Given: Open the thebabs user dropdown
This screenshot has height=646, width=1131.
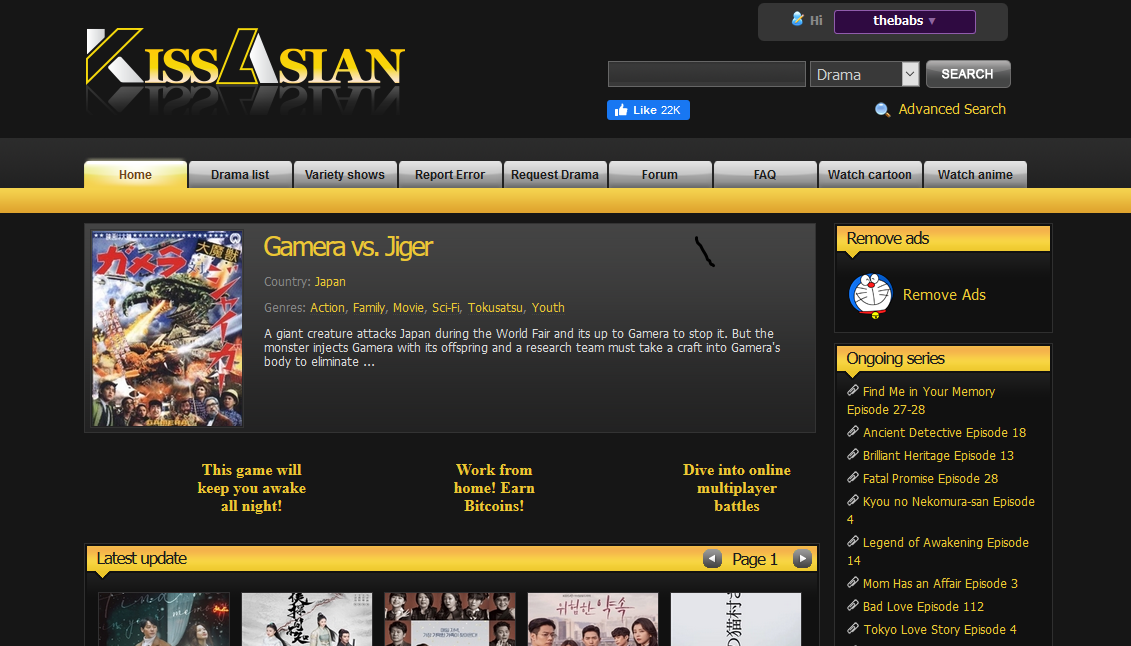Looking at the screenshot, I should (x=905, y=21).
